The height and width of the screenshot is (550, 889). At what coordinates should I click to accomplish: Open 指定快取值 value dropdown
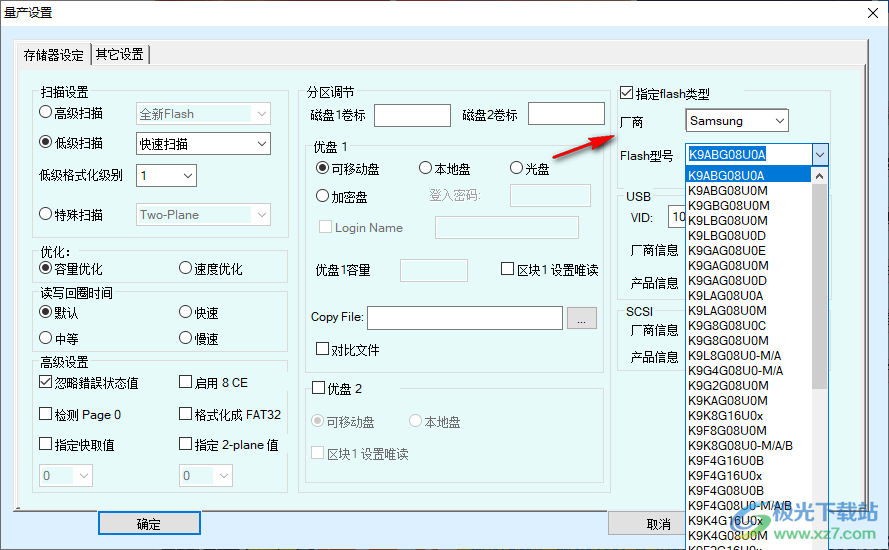click(x=66, y=475)
